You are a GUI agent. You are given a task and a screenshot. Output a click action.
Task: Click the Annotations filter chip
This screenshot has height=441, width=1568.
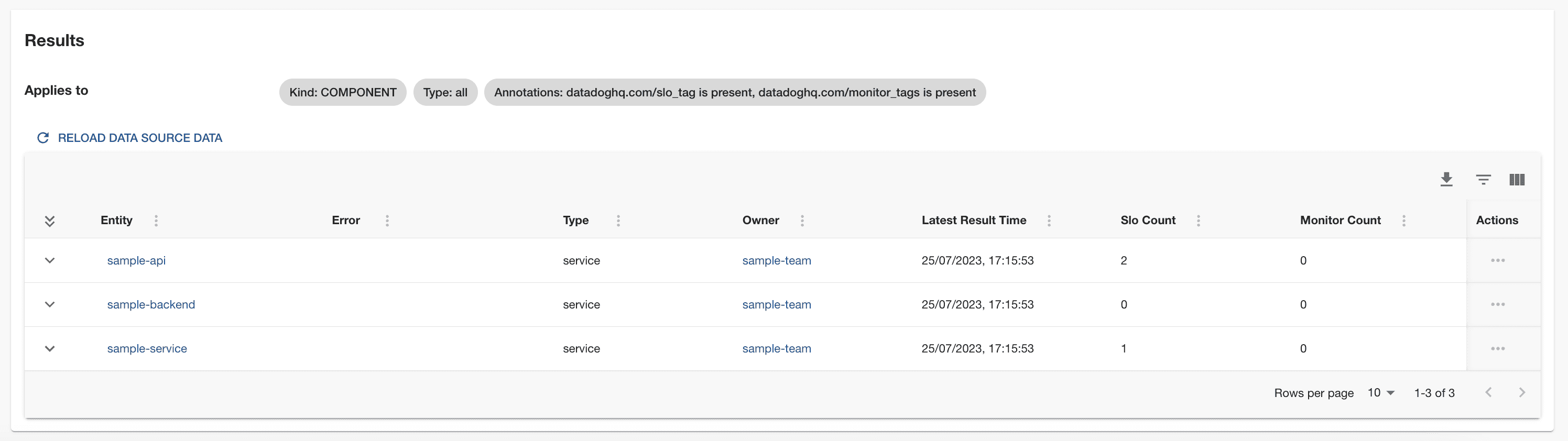pos(735,93)
